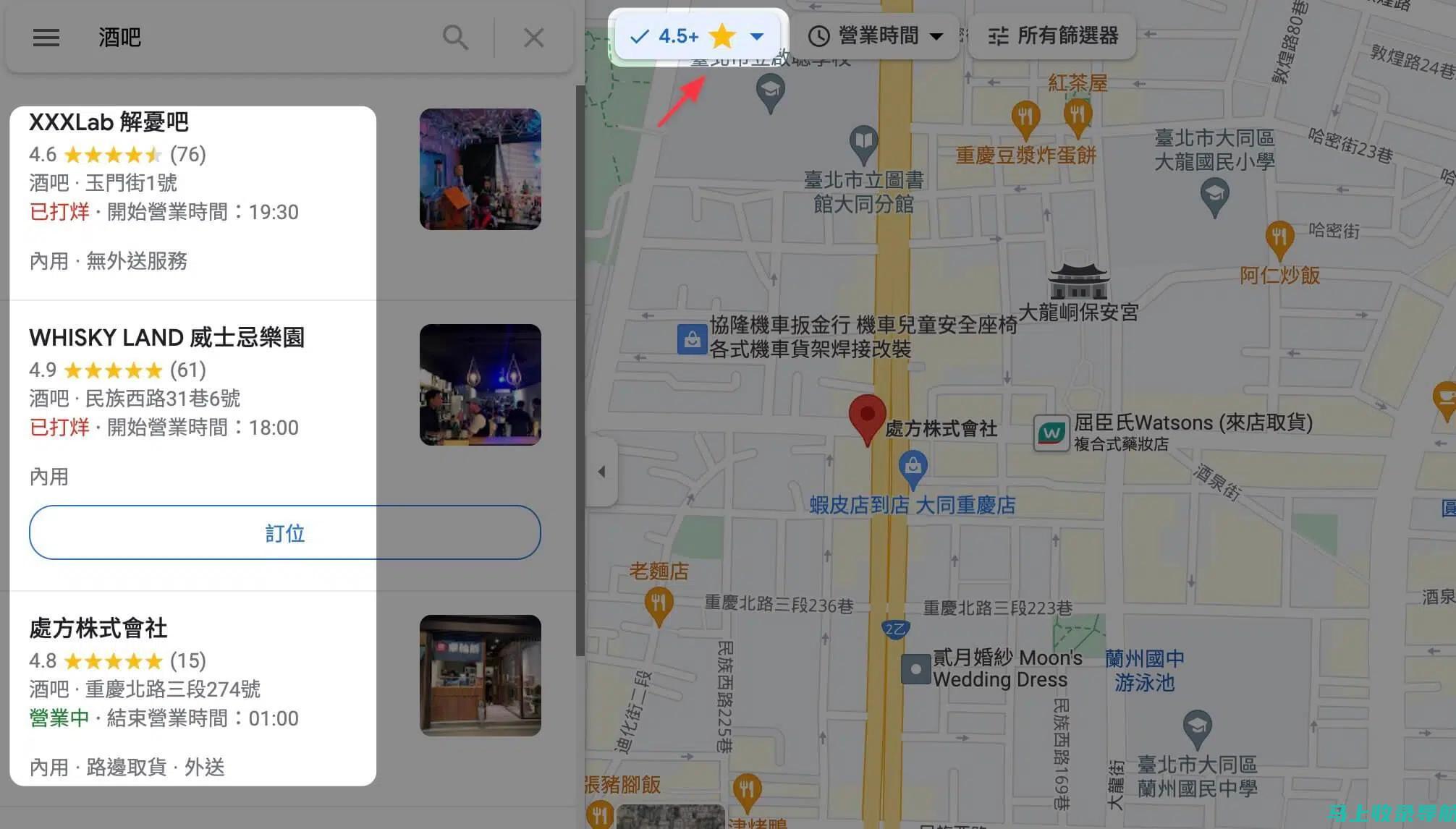The width and height of the screenshot is (1456, 829).
Task: View 處方株式會社 storefront thumbnail
Action: (x=481, y=676)
